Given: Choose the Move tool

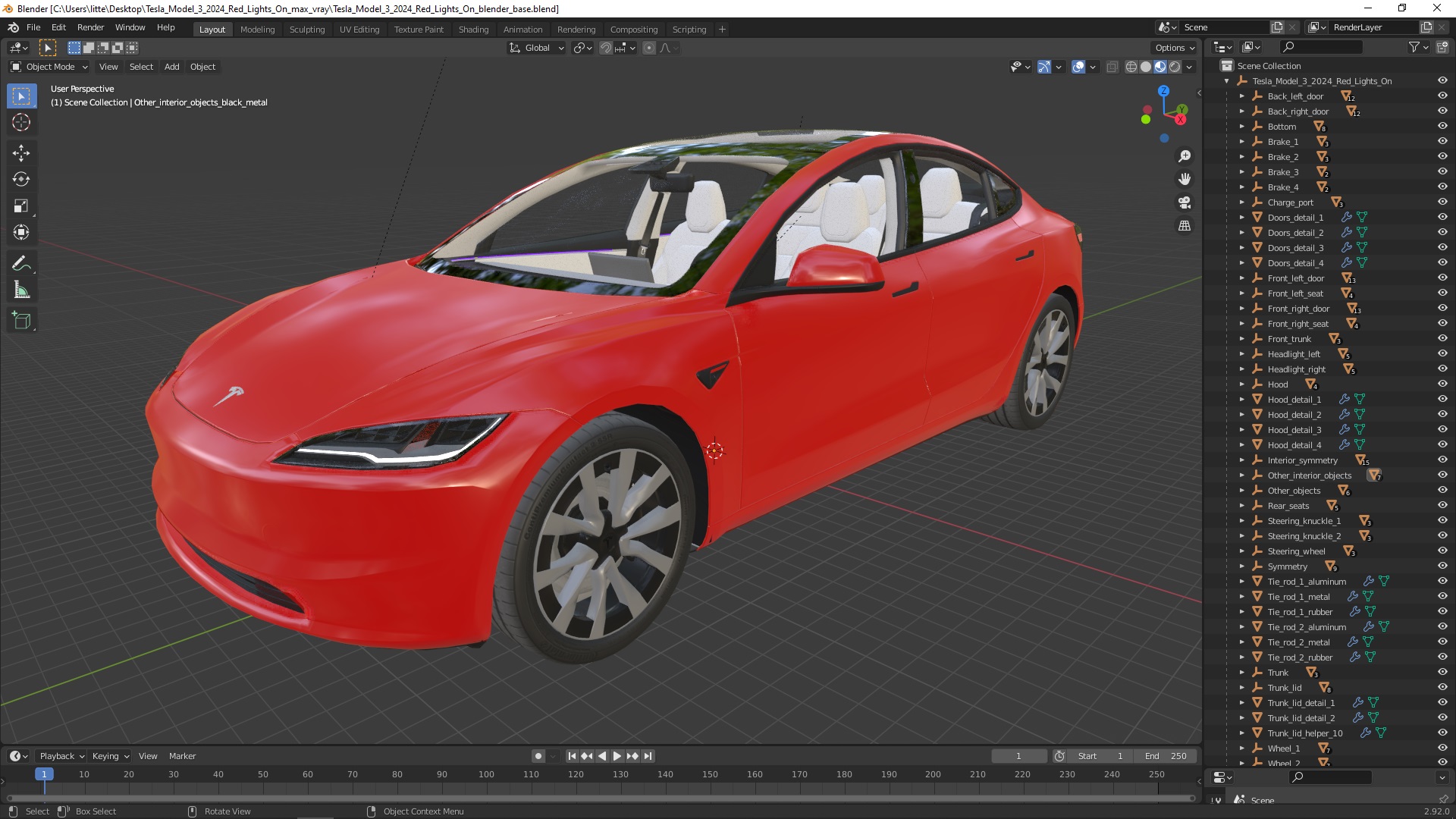Looking at the screenshot, I should click(x=21, y=153).
